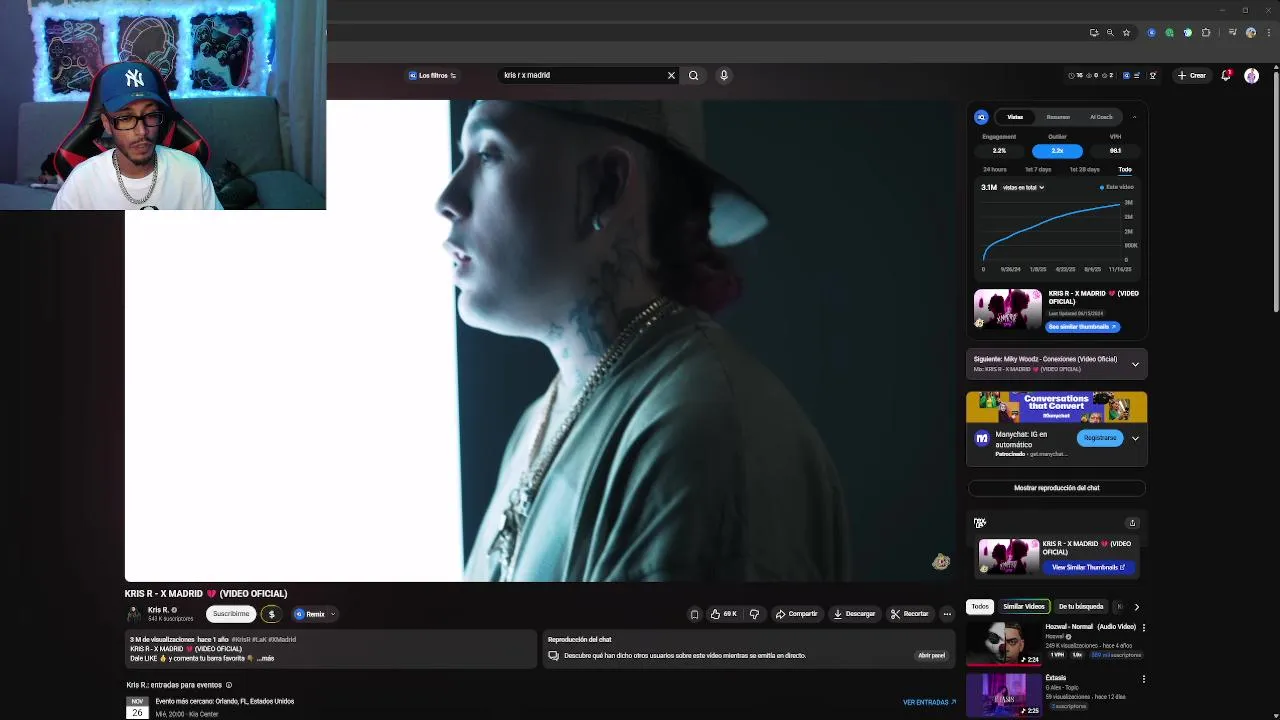Switch to the Resumen tab
The width and height of the screenshot is (1280, 720).
tap(1058, 117)
